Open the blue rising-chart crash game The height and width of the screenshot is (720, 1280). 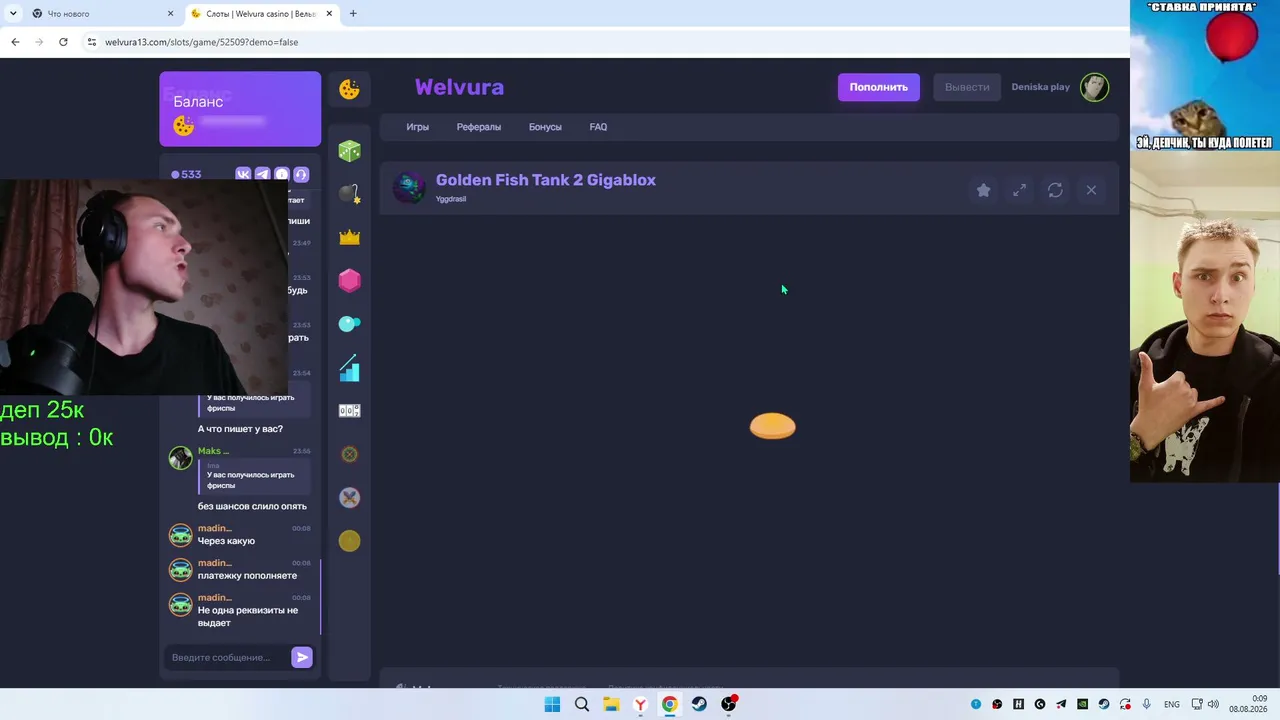tap(349, 368)
